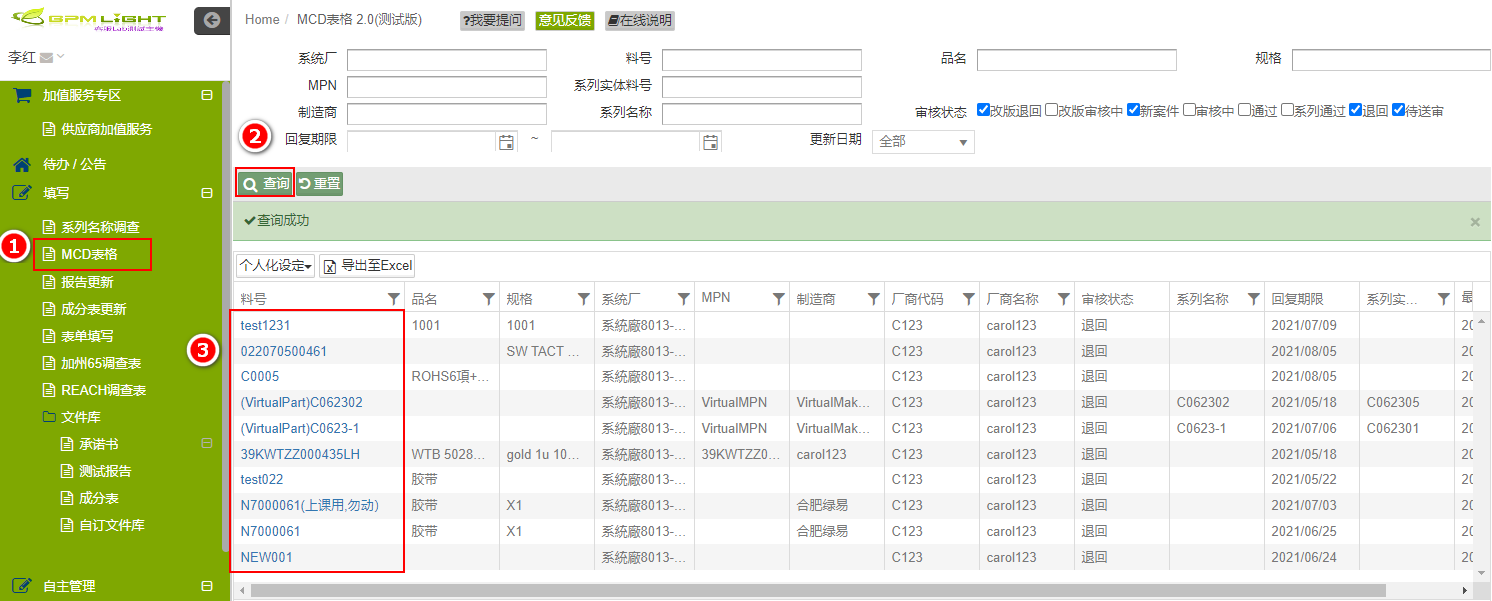The width and height of the screenshot is (1492, 601).
Task: Toggle 改版退回 status checkbox
Action: [x=983, y=110]
